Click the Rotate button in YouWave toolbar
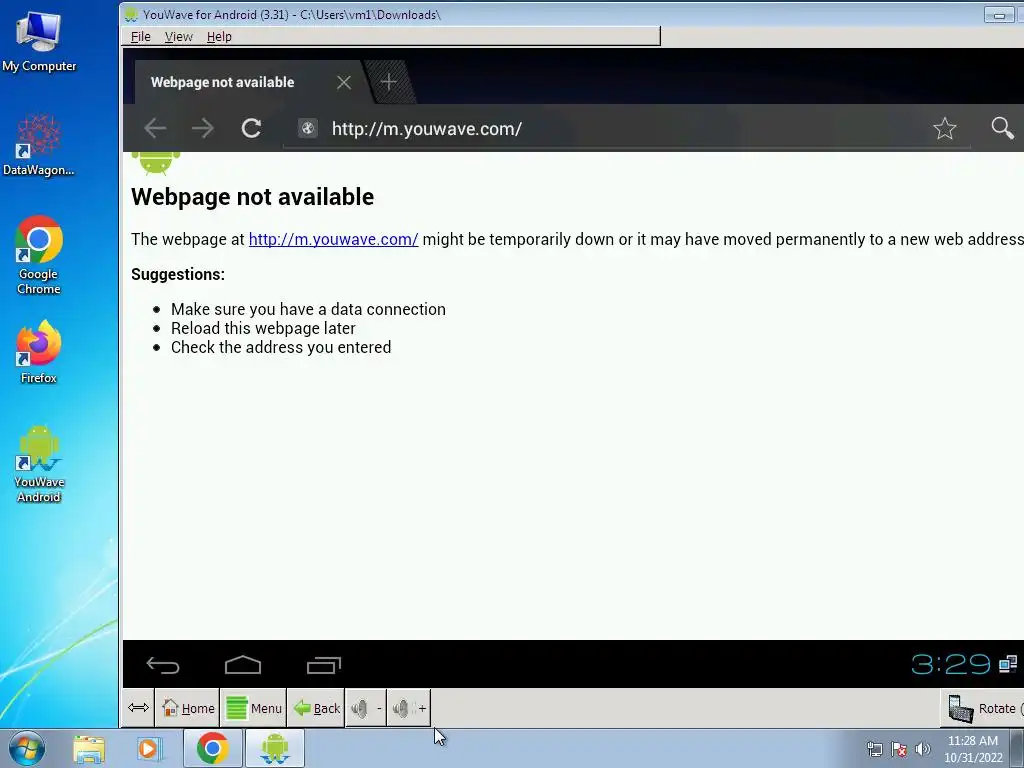 (983, 709)
